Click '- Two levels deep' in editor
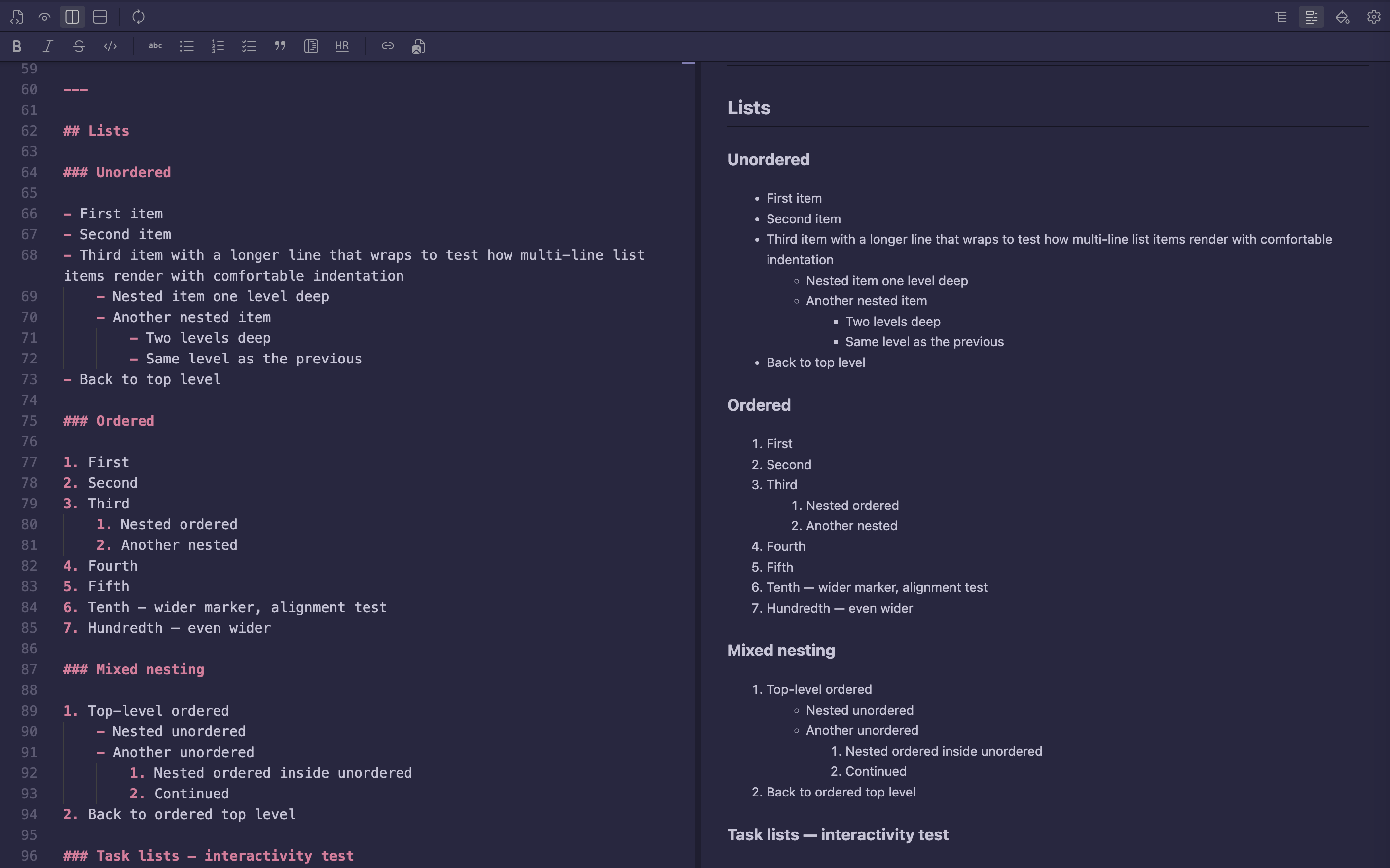 coord(200,337)
